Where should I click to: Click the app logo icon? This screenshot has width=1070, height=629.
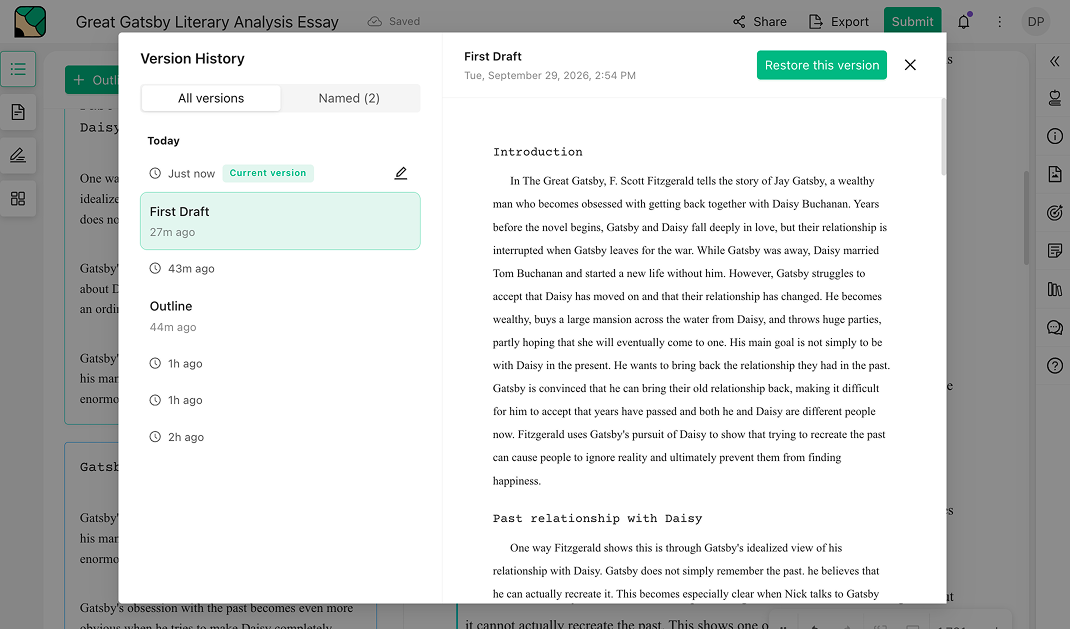(30, 22)
